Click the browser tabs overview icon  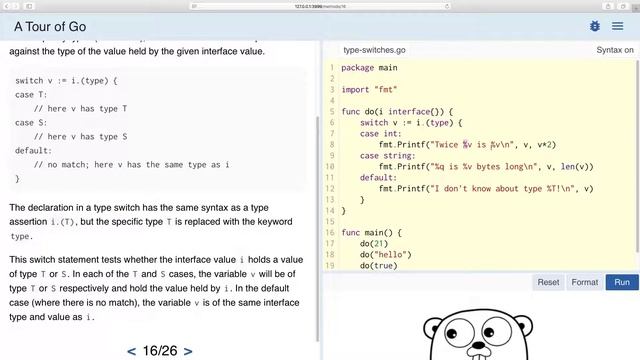(623, 6)
